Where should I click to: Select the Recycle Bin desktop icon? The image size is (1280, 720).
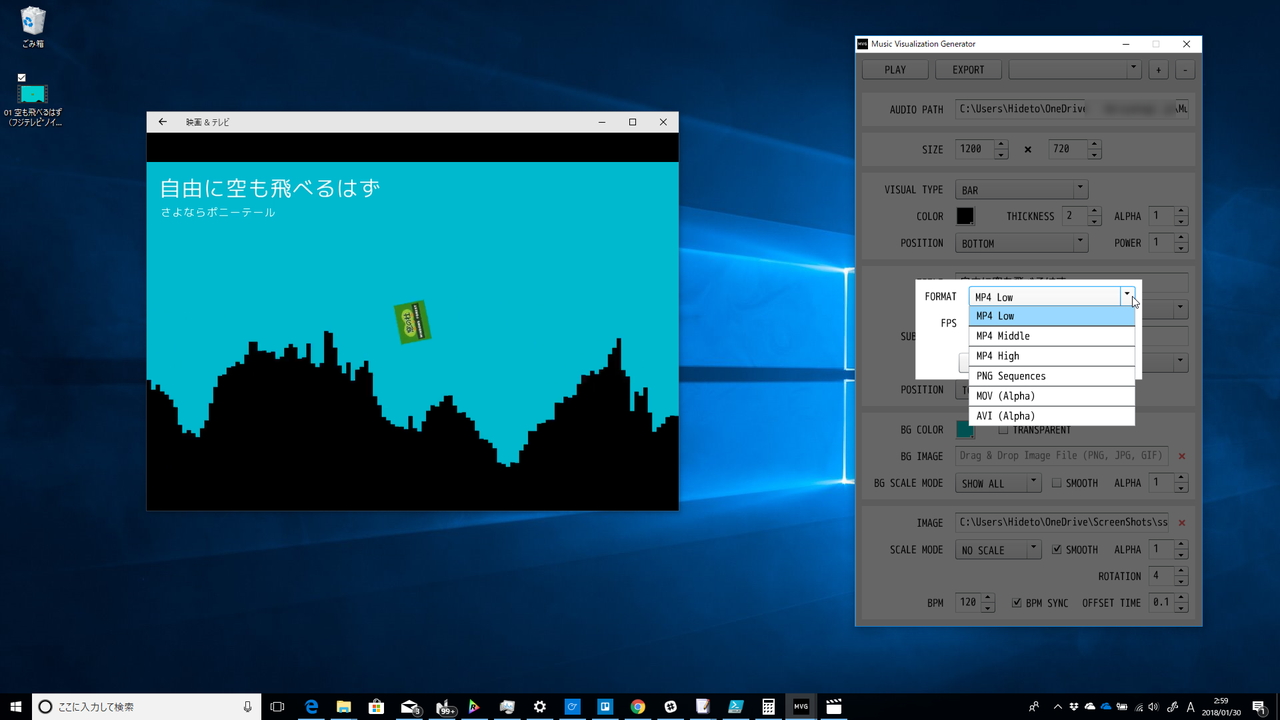[33, 28]
